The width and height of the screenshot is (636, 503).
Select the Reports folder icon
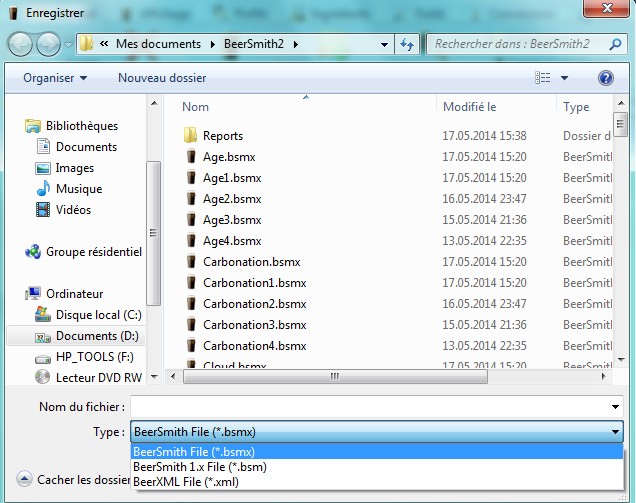coord(191,136)
